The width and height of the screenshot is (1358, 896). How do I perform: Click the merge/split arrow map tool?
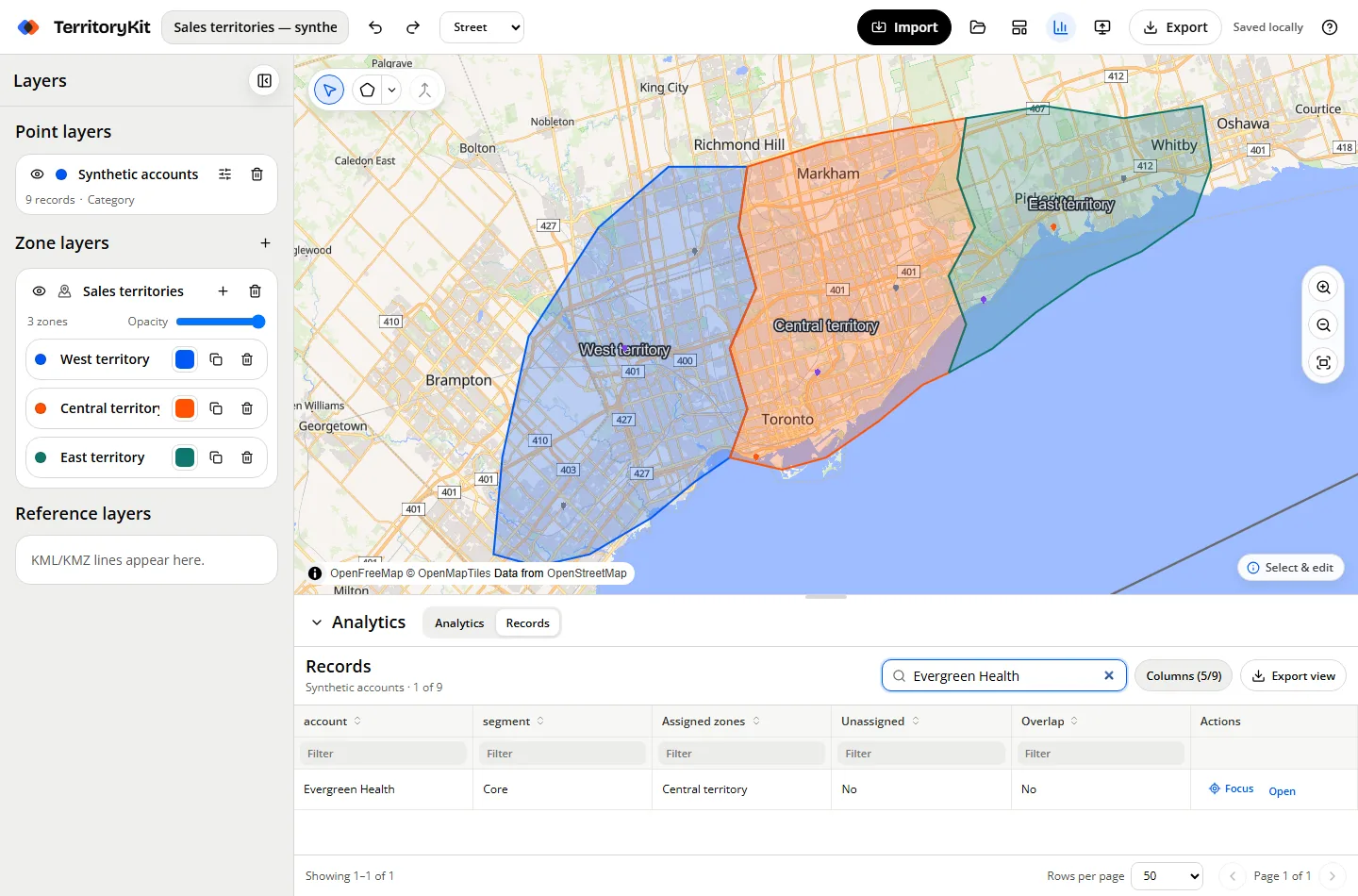424,91
